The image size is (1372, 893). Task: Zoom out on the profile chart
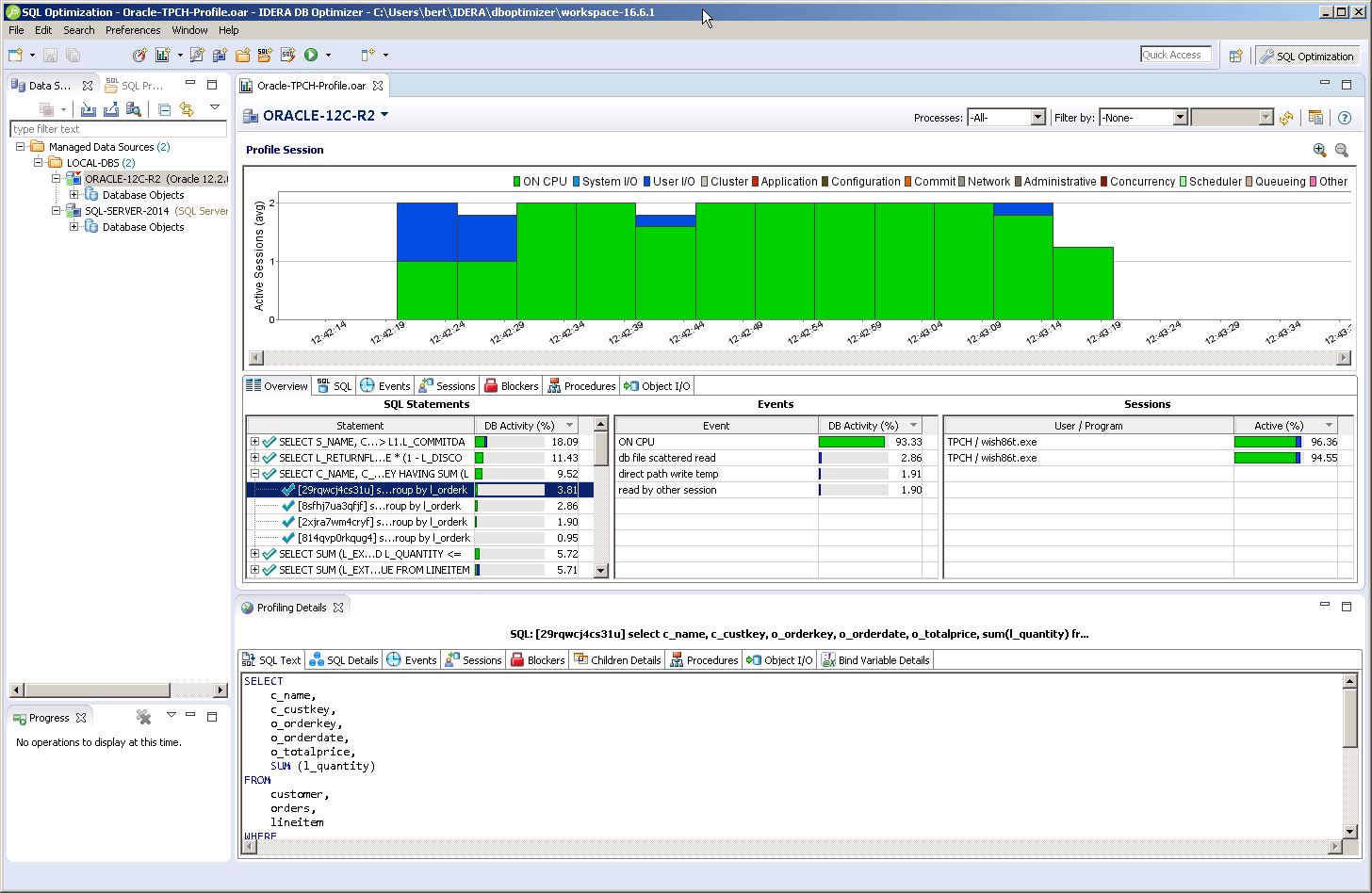coord(1342,150)
